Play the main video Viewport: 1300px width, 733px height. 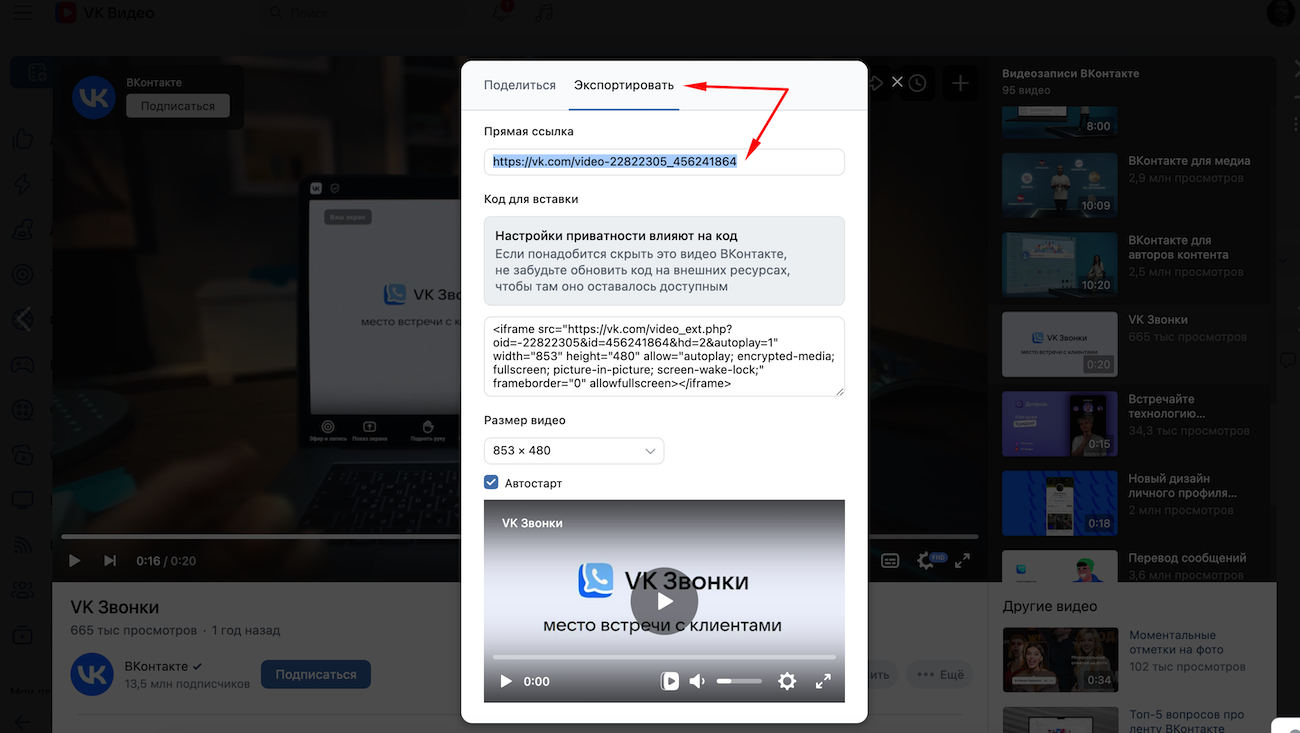coord(74,561)
